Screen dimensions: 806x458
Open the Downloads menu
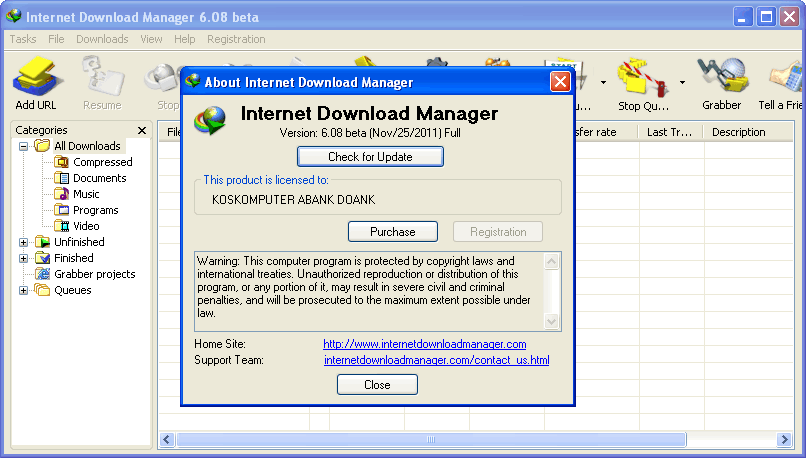[x=102, y=39]
